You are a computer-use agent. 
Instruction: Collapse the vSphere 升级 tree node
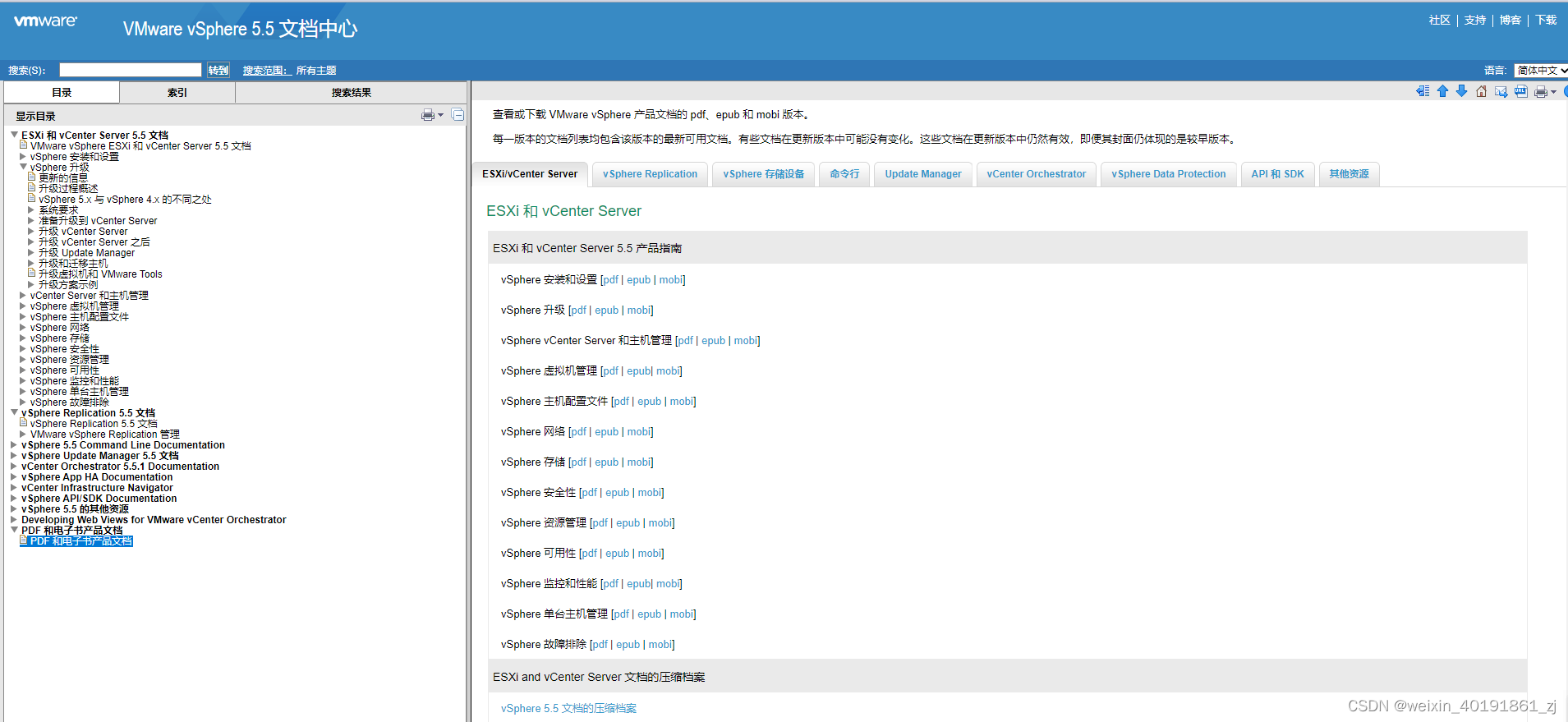click(x=23, y=167)
